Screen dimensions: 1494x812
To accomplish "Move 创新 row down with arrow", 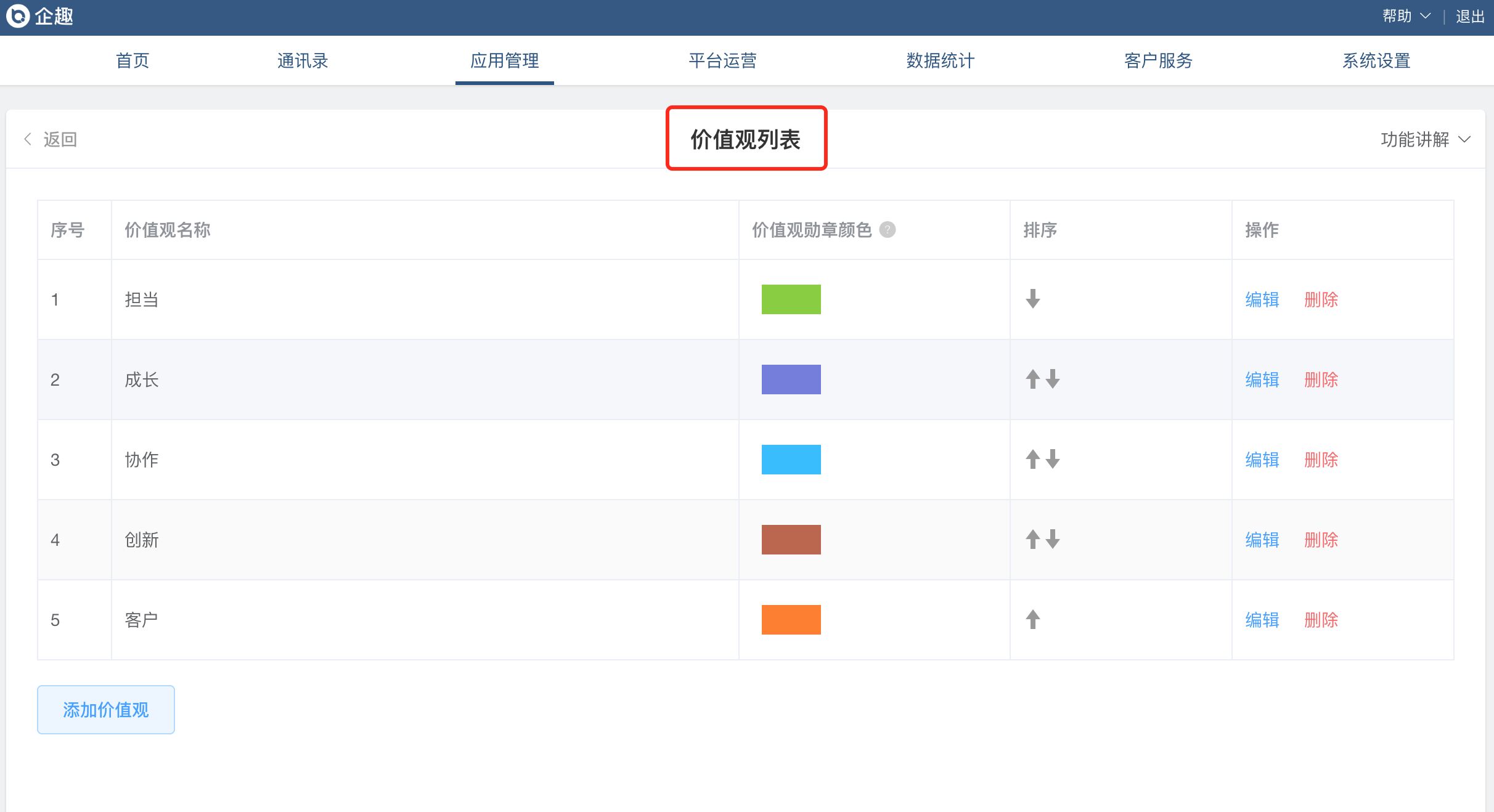I will pyautogui.click(x=1053, y=539).
